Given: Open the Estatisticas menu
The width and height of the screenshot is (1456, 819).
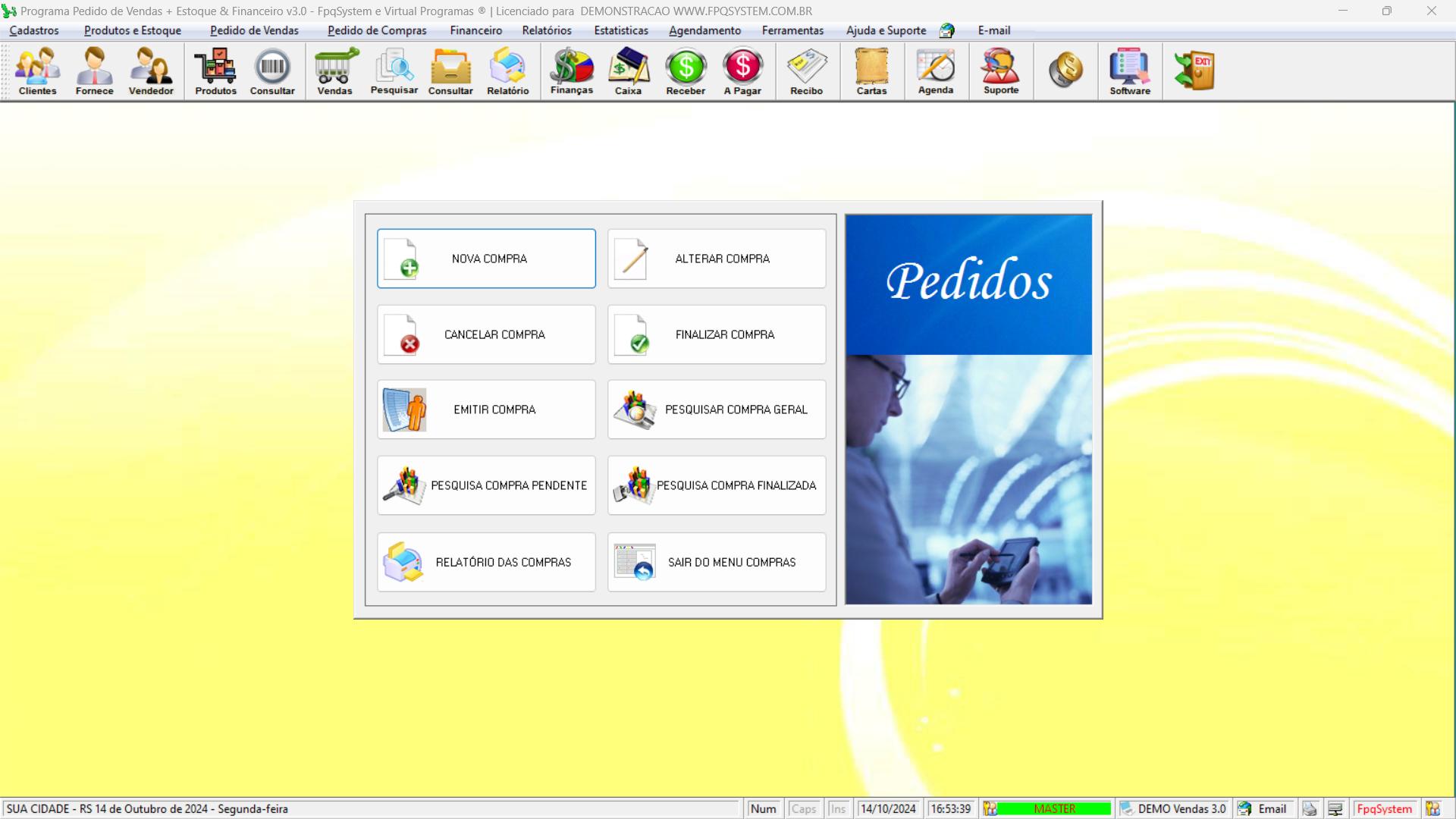Looking at the screenshot, I should pos(621,30).
